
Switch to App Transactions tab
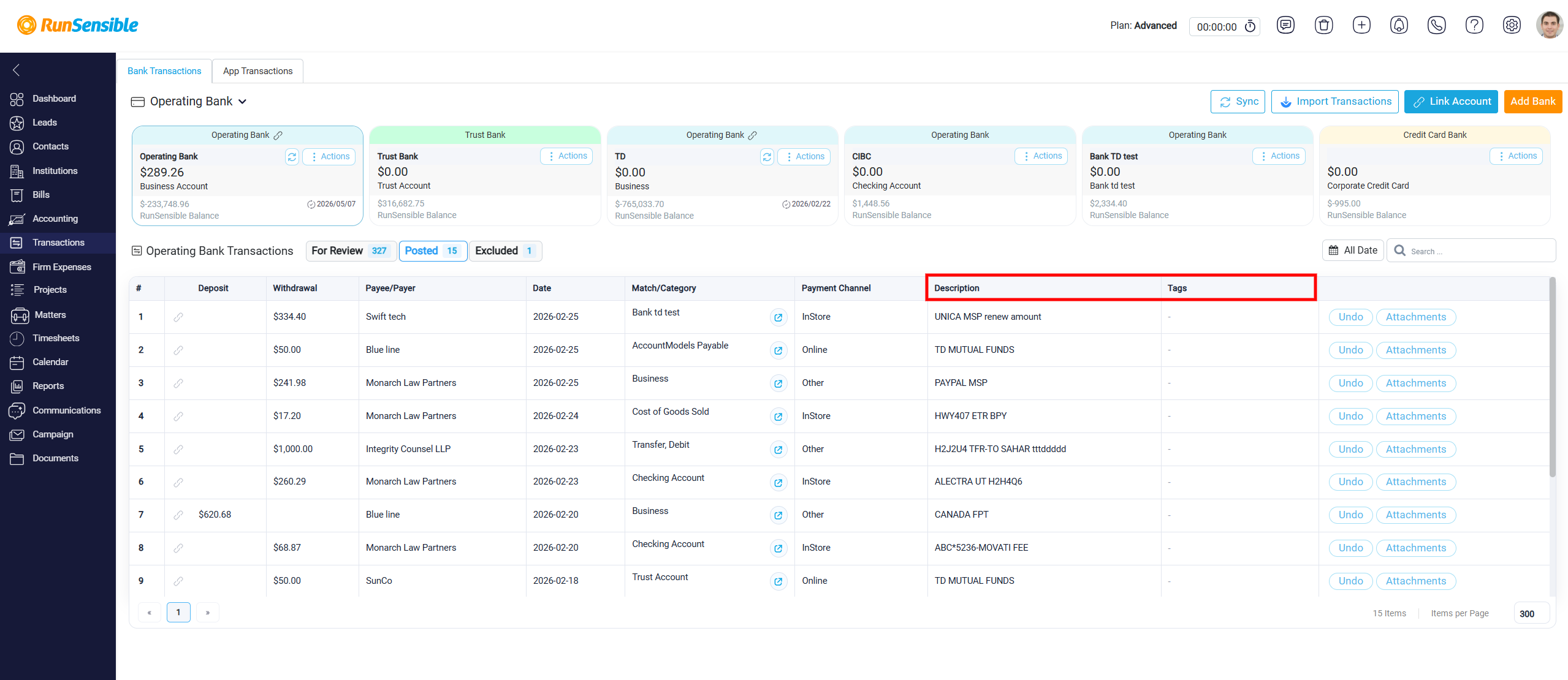(257, 71)
